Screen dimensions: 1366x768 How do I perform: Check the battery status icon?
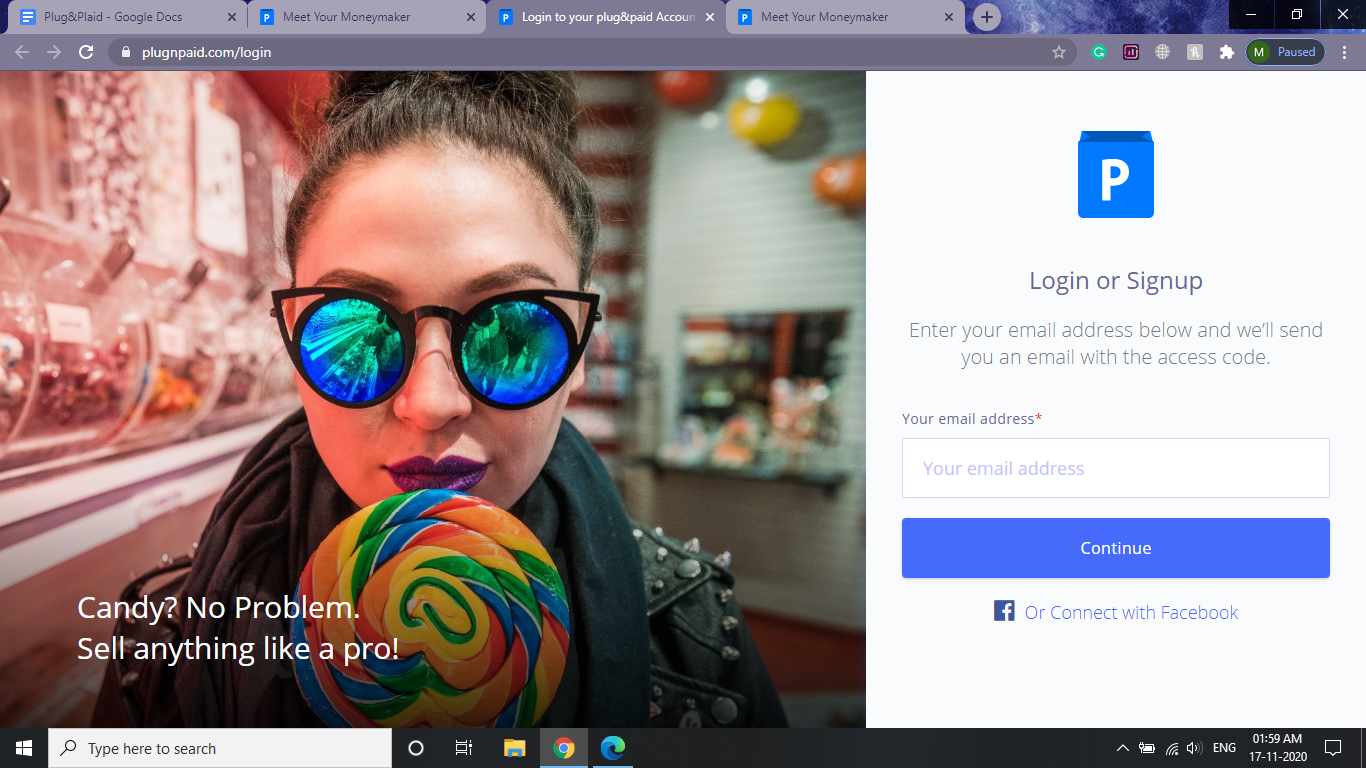[x=1147, y=748]
